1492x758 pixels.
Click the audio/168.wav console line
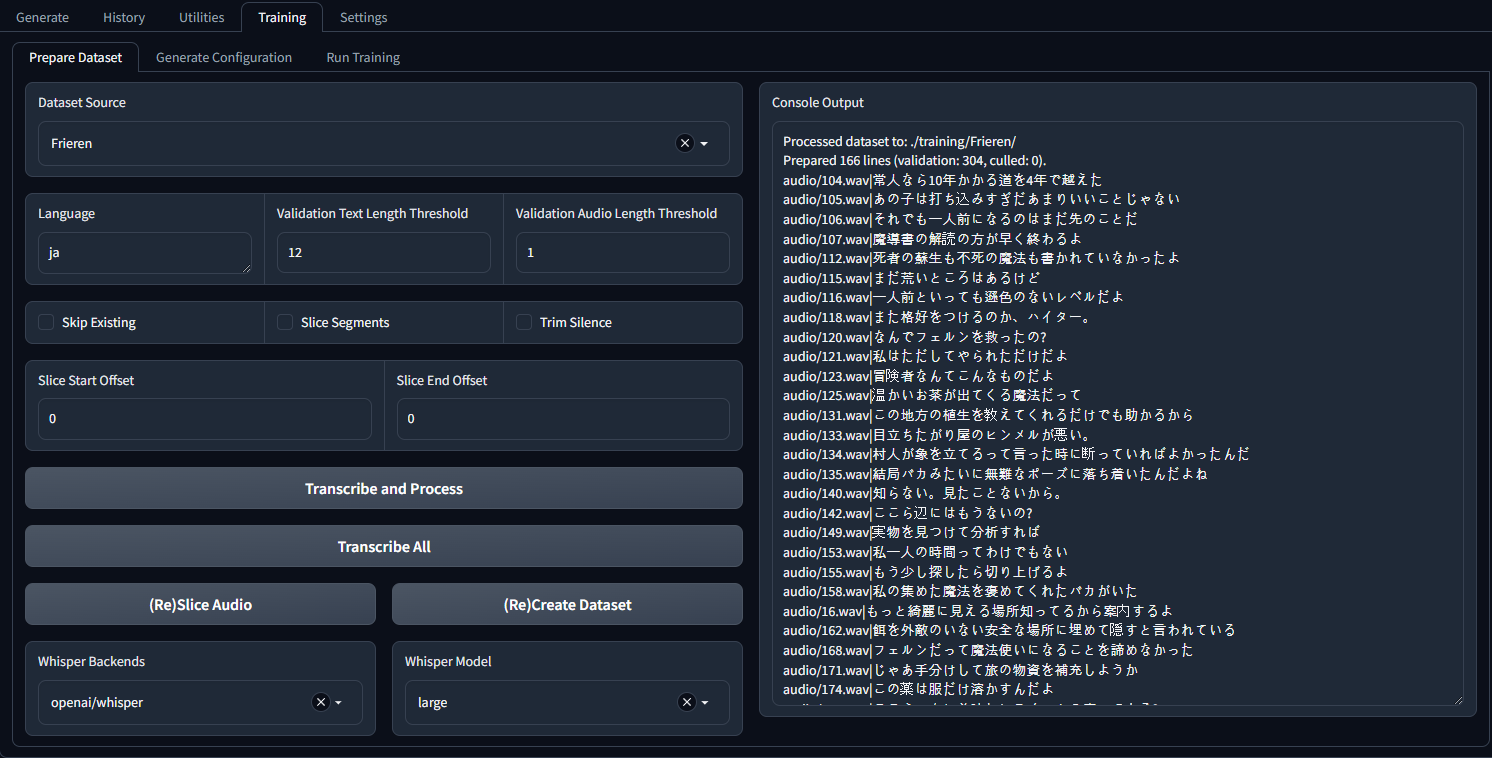988,650
